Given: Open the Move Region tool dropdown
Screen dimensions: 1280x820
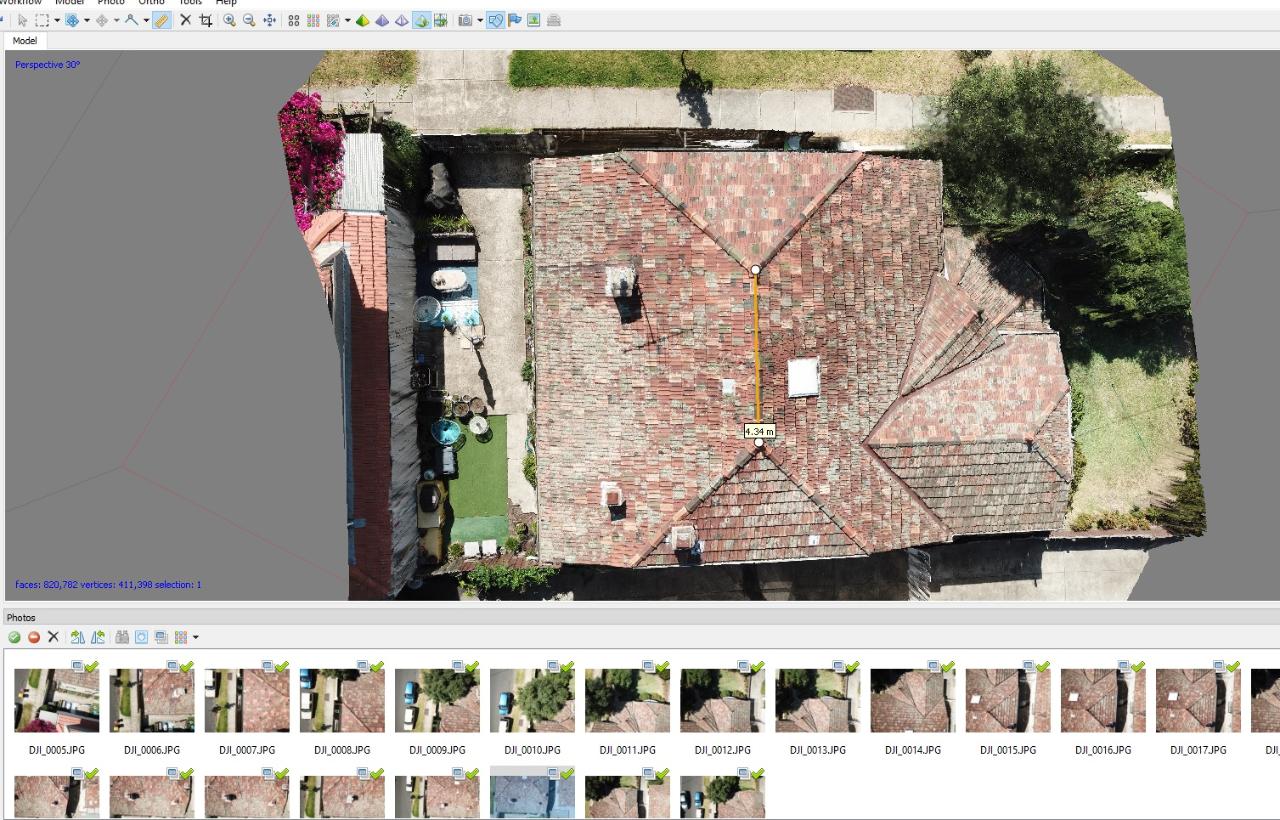Looking at the screenshot, I should point(86,20).
